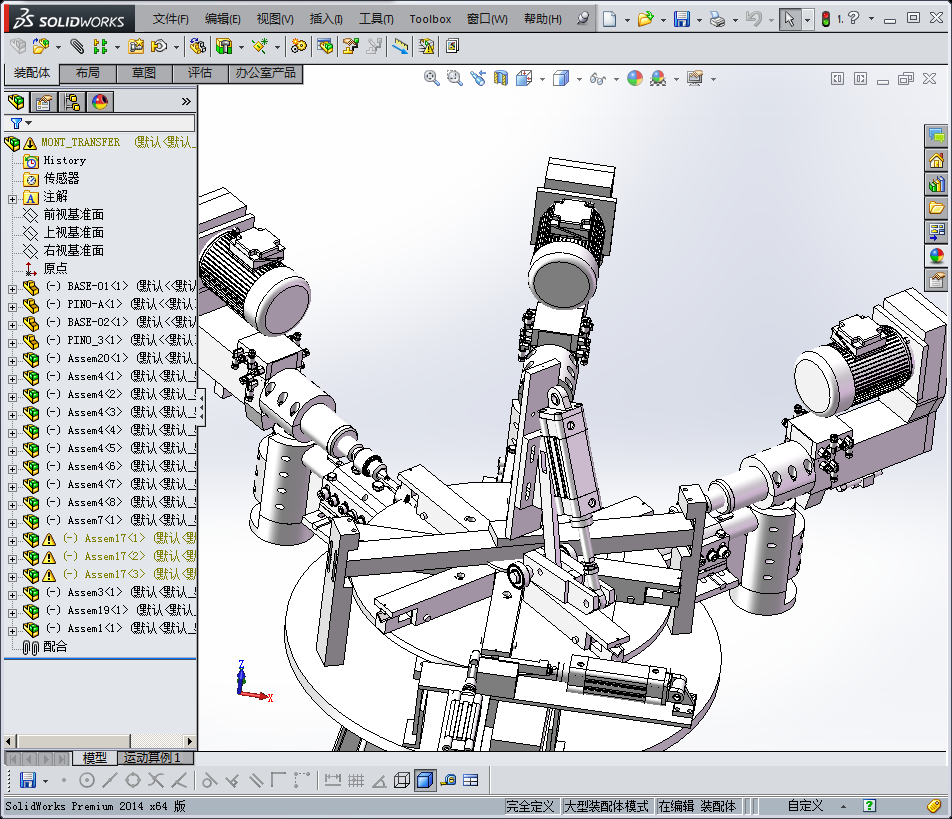
Task: Expand the Assem17<1> warning component node
Action: pos(12,539)
